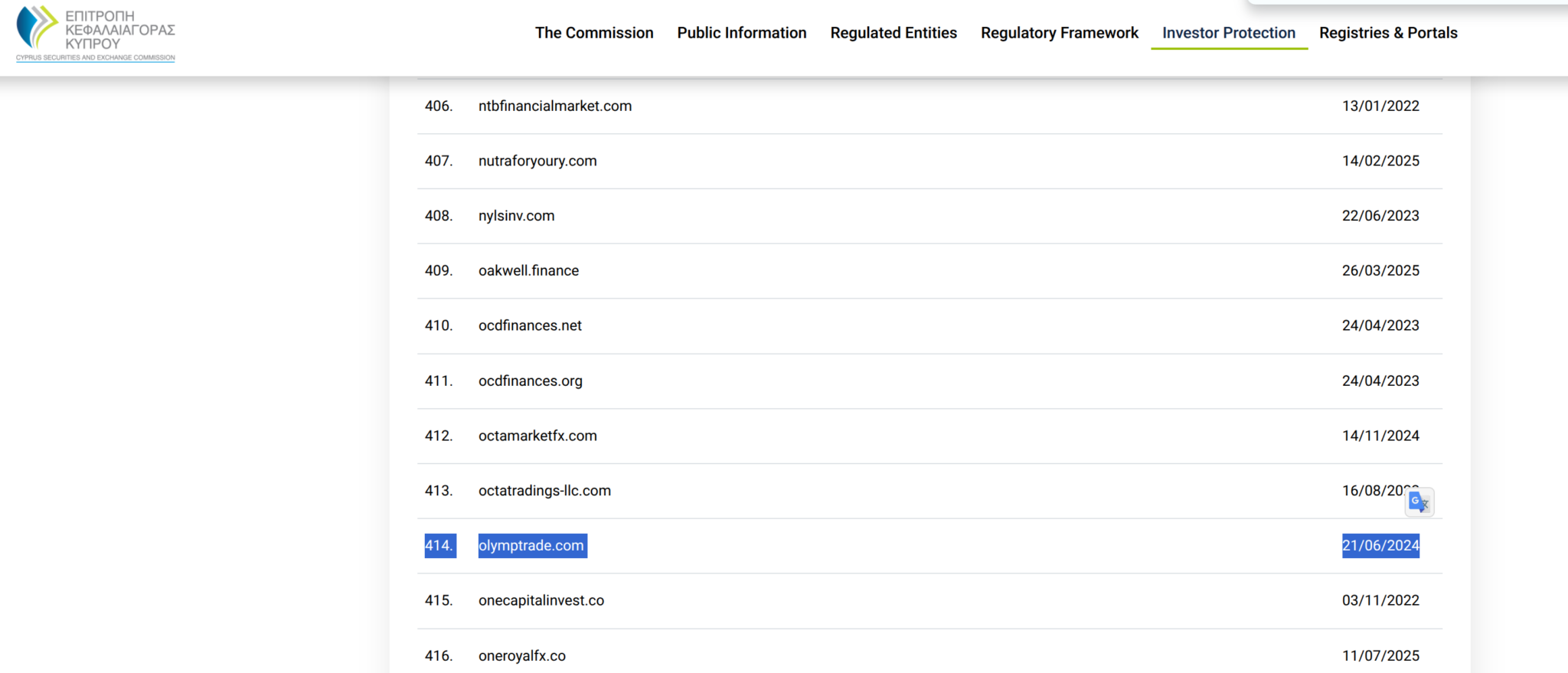Screen dimensions: 1568x673
Task: Open the Regulated Entities menu
Action: pos(893,33)
